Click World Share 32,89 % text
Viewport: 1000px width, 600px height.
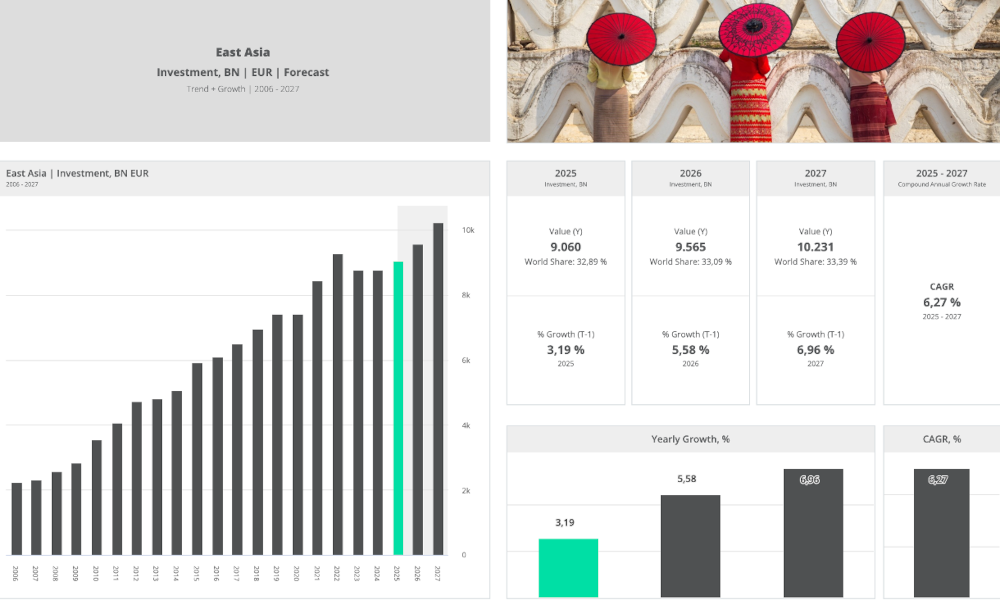click(x=566, y=262)
